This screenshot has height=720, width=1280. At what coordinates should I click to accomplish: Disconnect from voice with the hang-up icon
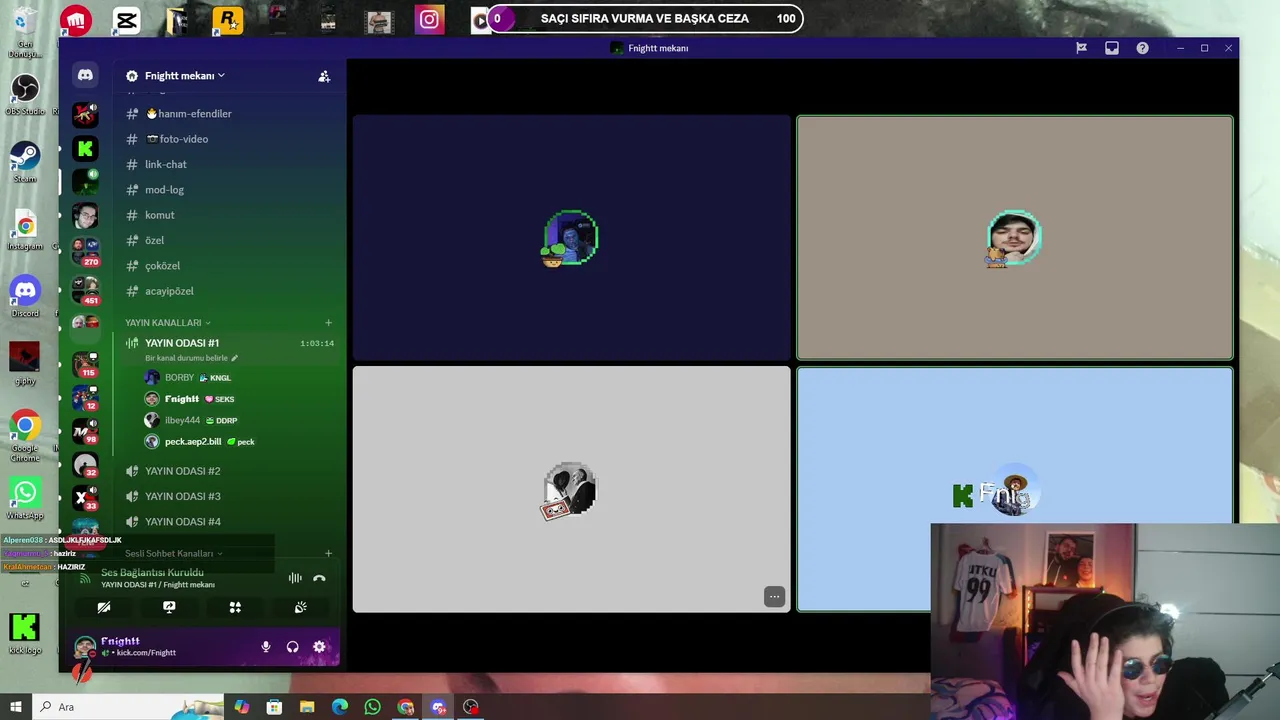click(319, 578)
